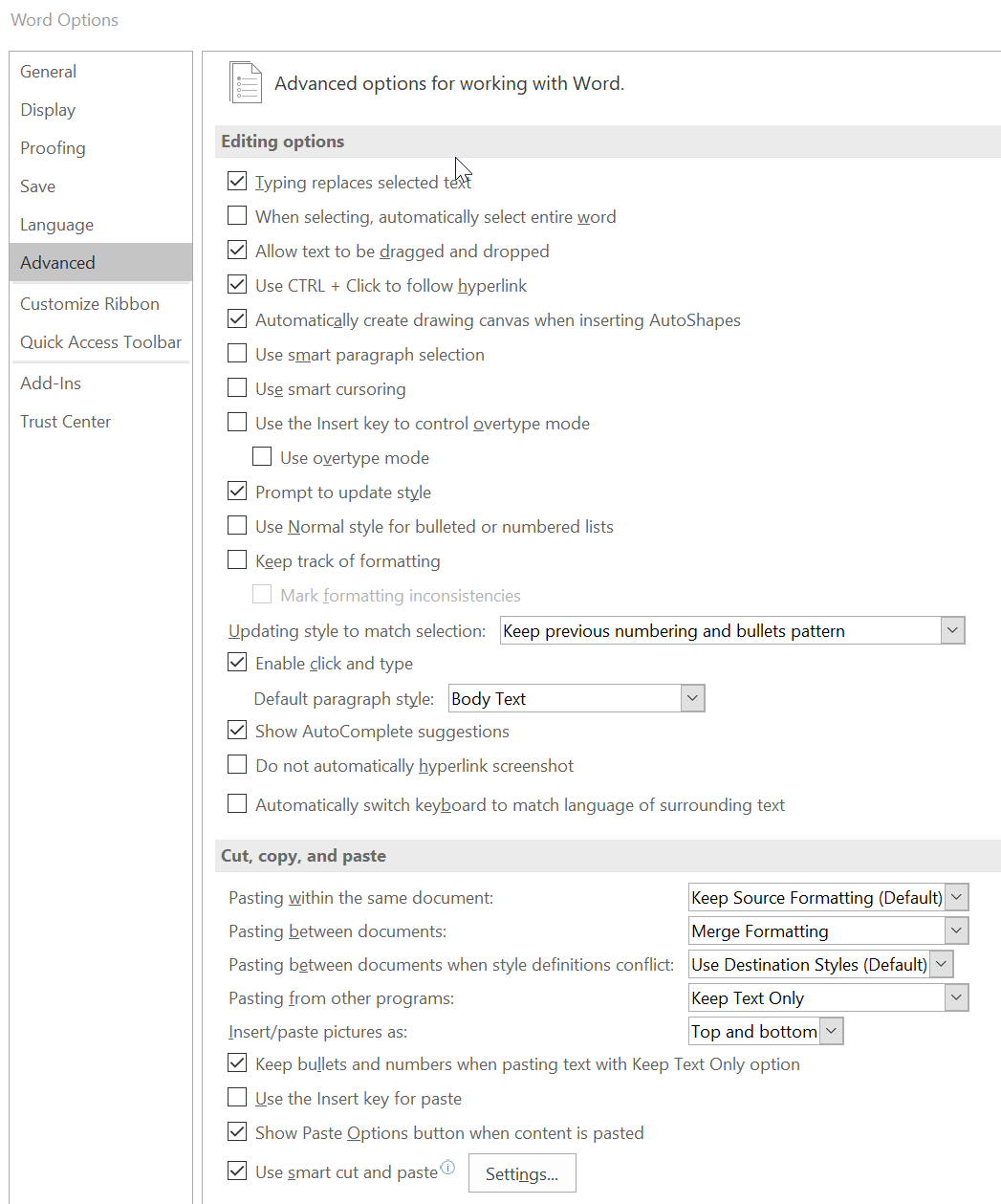The image size is (1001, 1204).
Task: Toggle Show AutoComplete suggestions checkbox
Action: point(237,731)
